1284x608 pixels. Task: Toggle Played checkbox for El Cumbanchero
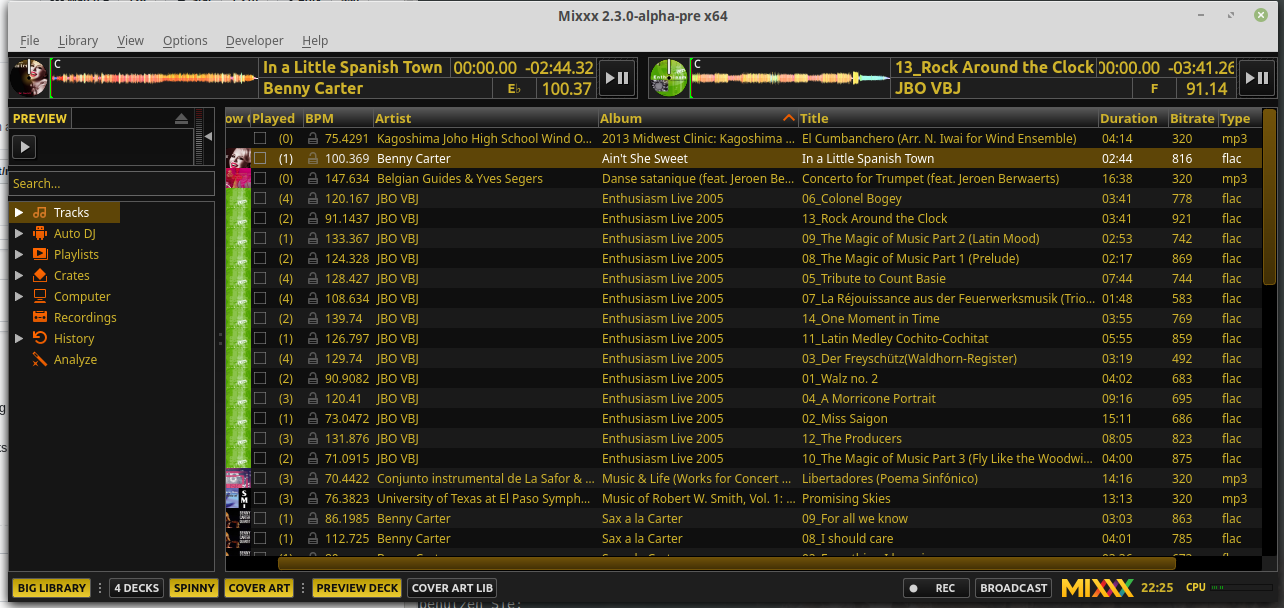coord(260,139)
